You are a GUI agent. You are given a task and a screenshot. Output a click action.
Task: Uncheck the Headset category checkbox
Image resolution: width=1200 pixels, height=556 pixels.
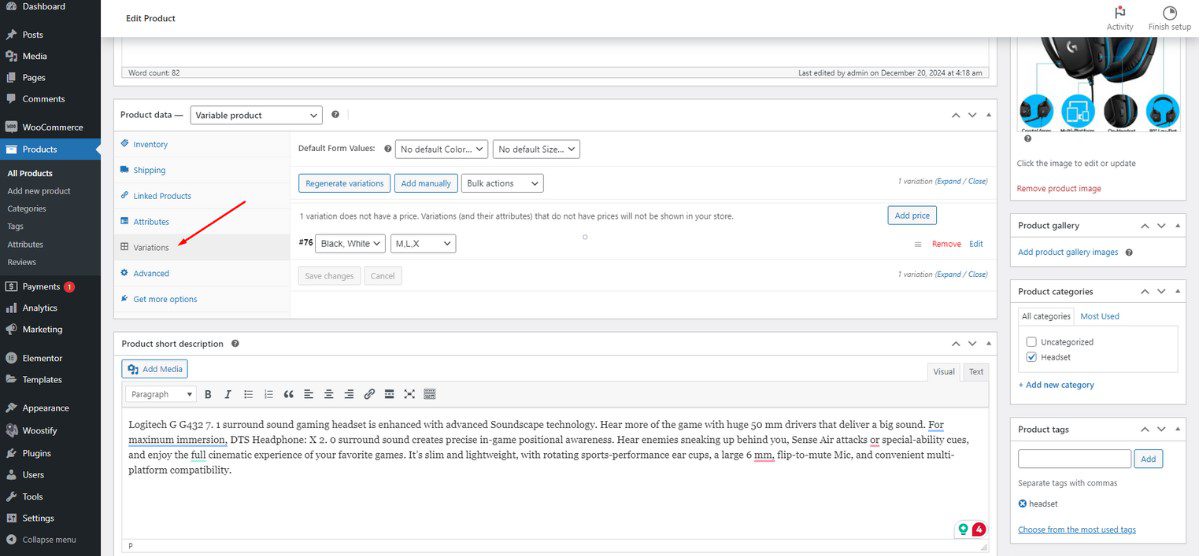pyautogui.click(x=1031, y=357)
